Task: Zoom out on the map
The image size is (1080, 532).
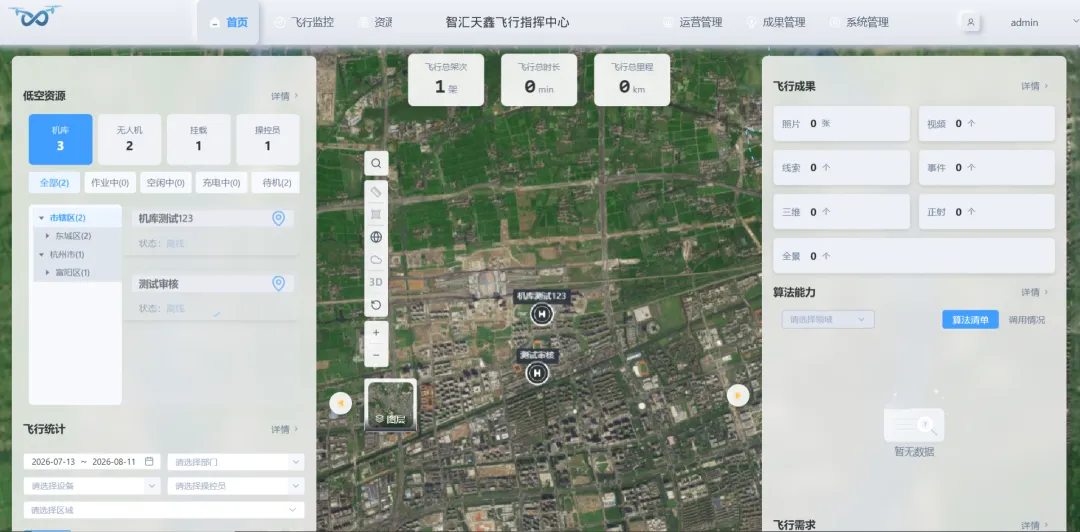Action: click(x=376, y=355)
